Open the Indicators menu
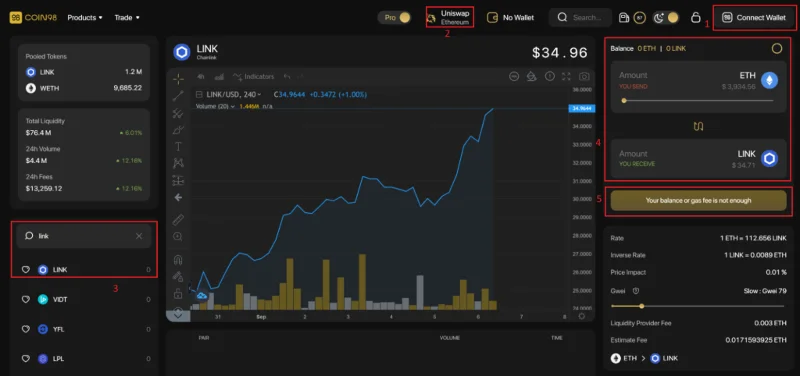The image size is (800, 376). 253,77
